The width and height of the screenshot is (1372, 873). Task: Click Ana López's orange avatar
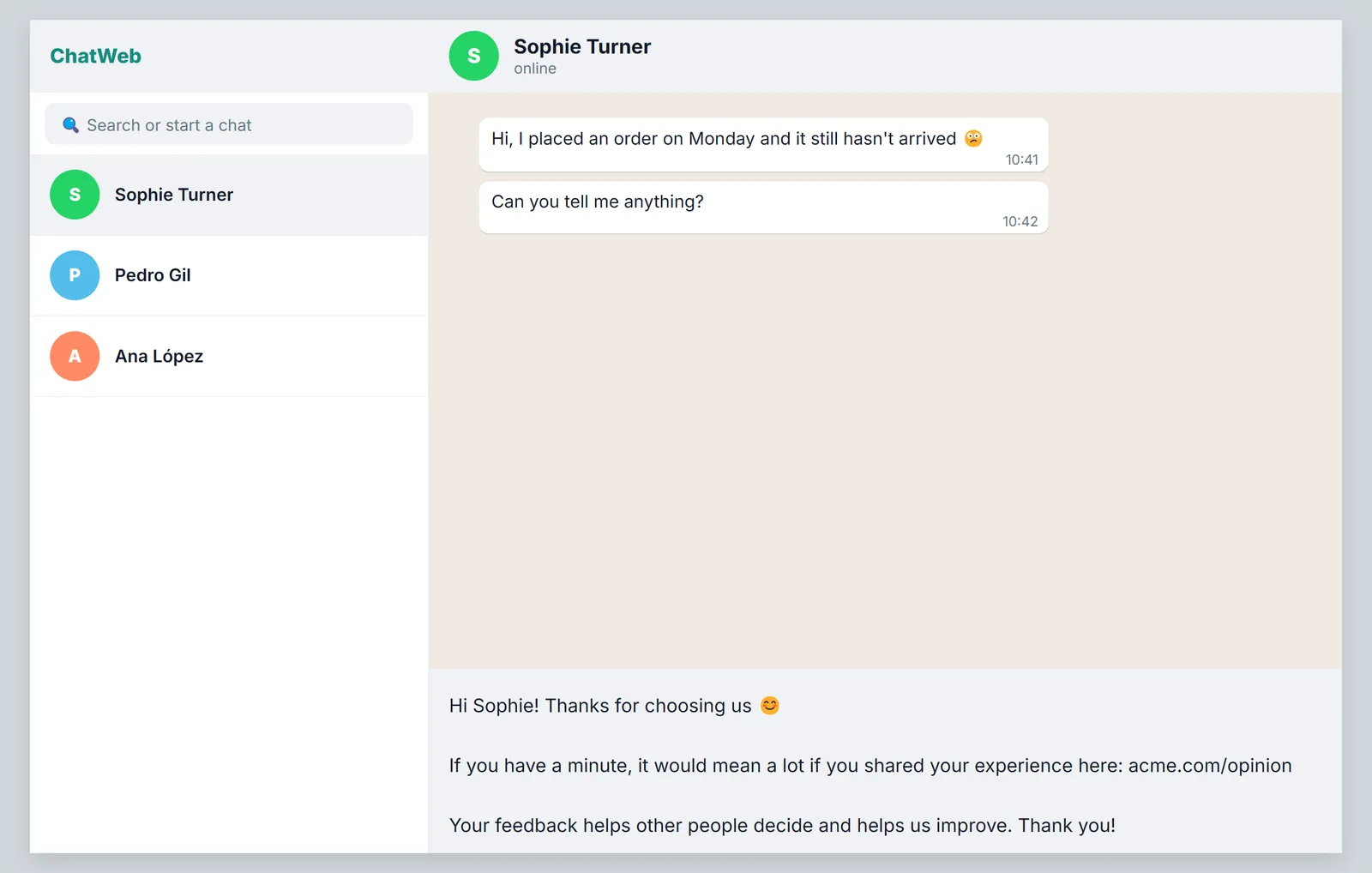coord(75,356)
